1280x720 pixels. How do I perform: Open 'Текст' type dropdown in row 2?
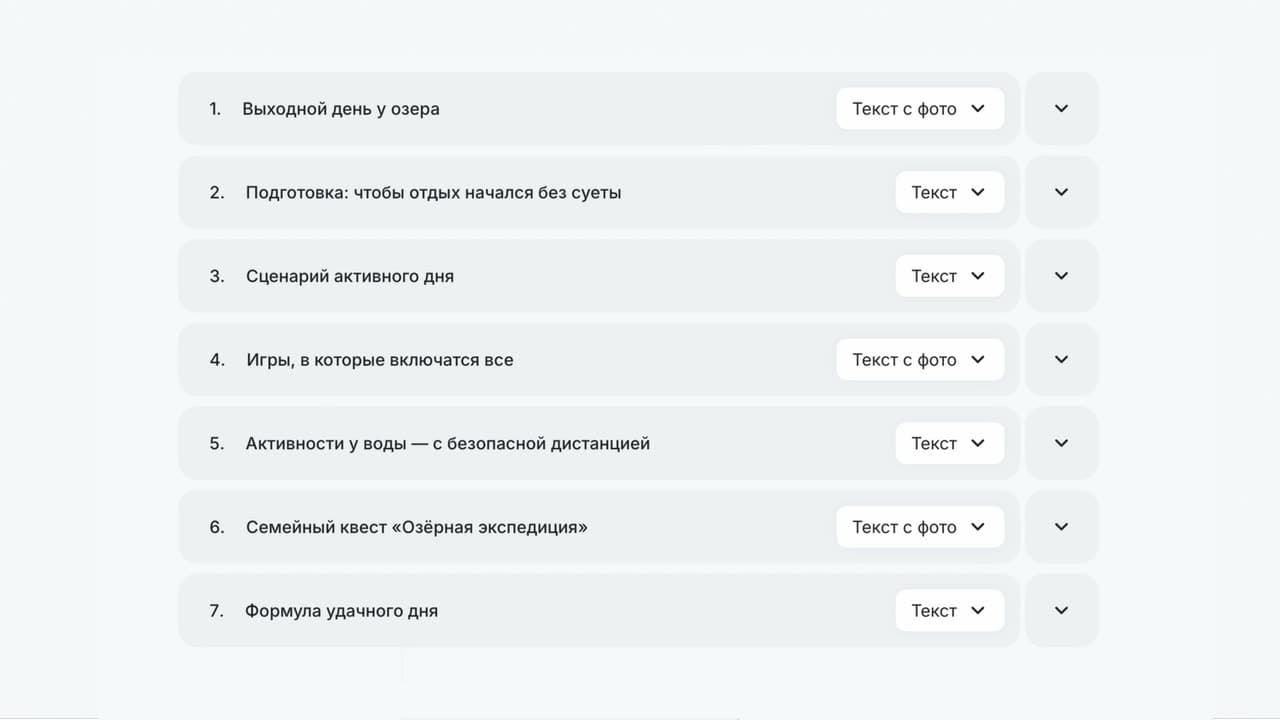[x=949, y=192]
